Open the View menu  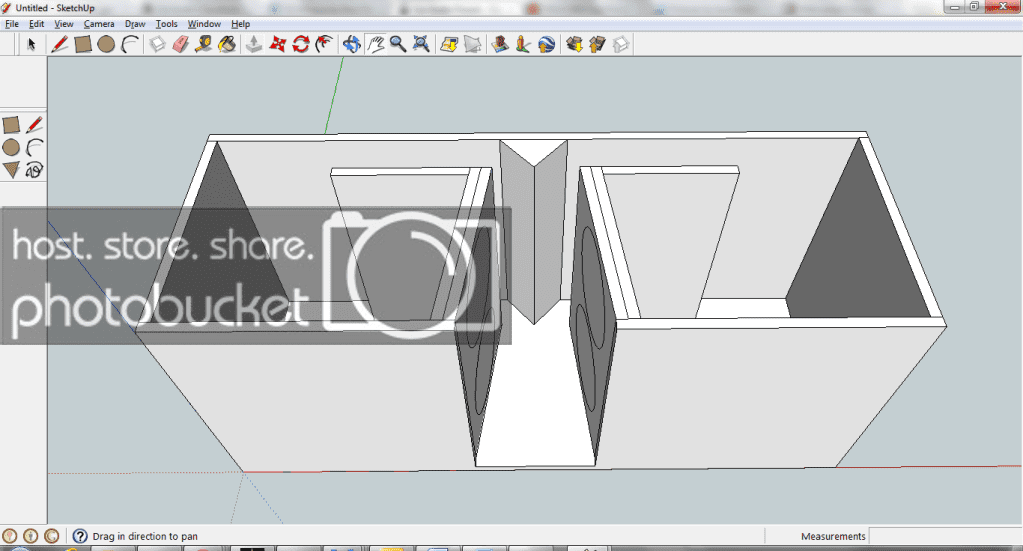63,23
